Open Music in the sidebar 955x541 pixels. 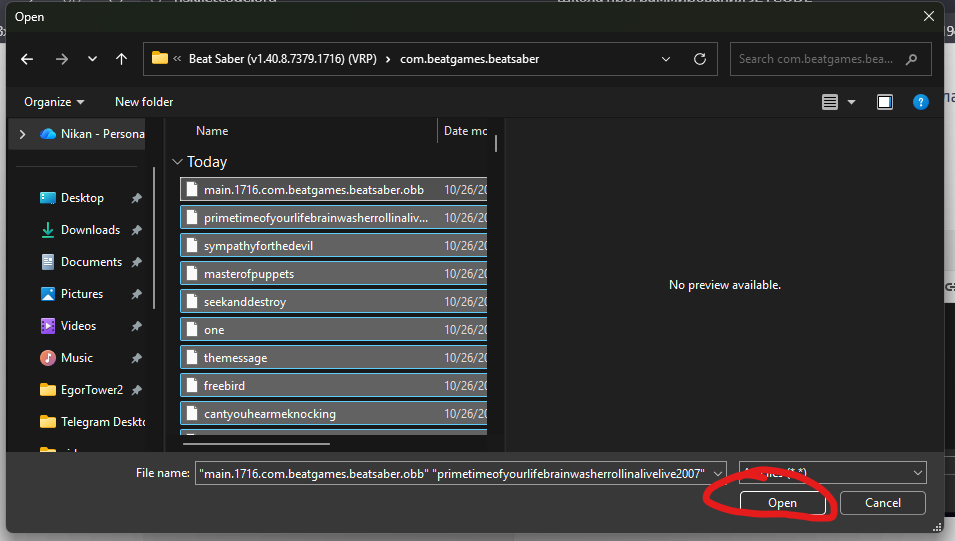coord(77,358)
